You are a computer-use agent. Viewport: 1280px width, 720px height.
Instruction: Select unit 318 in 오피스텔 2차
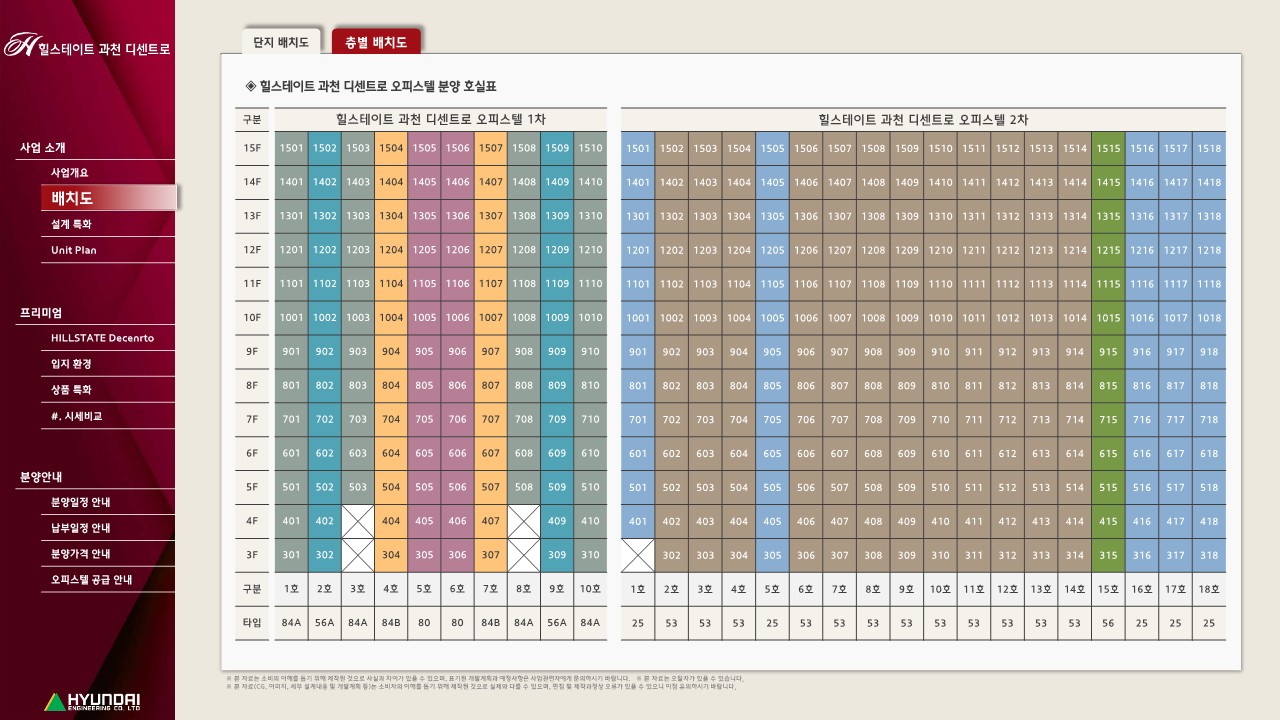coord(1209,555)
